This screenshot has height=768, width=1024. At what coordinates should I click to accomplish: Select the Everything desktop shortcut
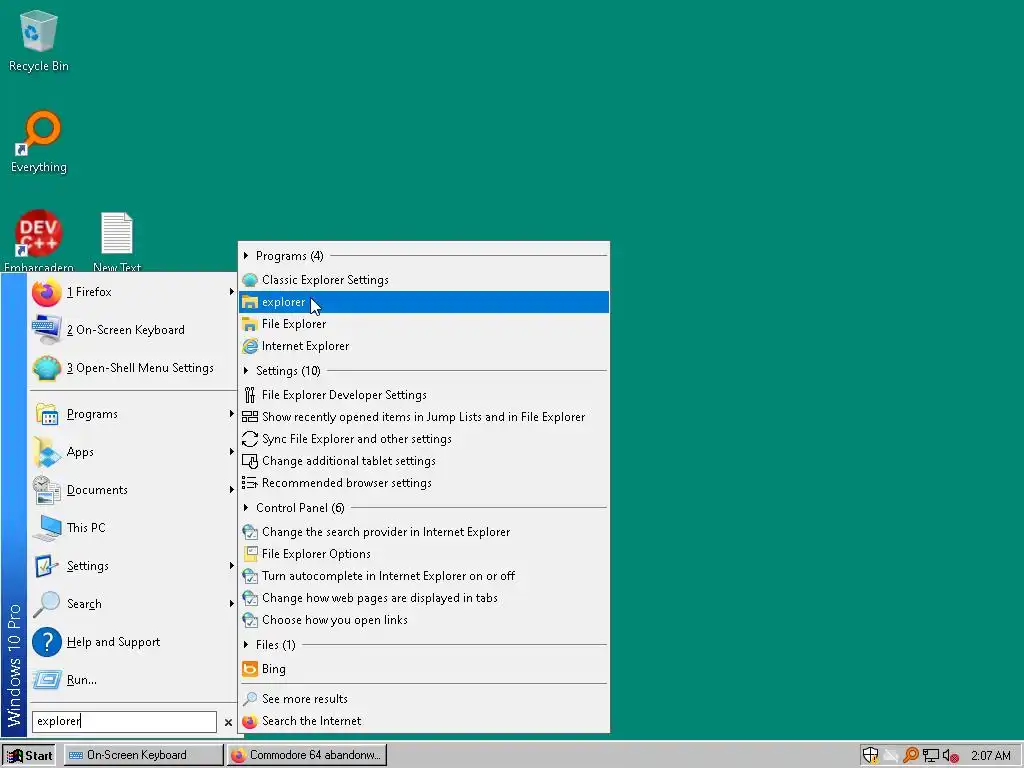click(39, 142)
